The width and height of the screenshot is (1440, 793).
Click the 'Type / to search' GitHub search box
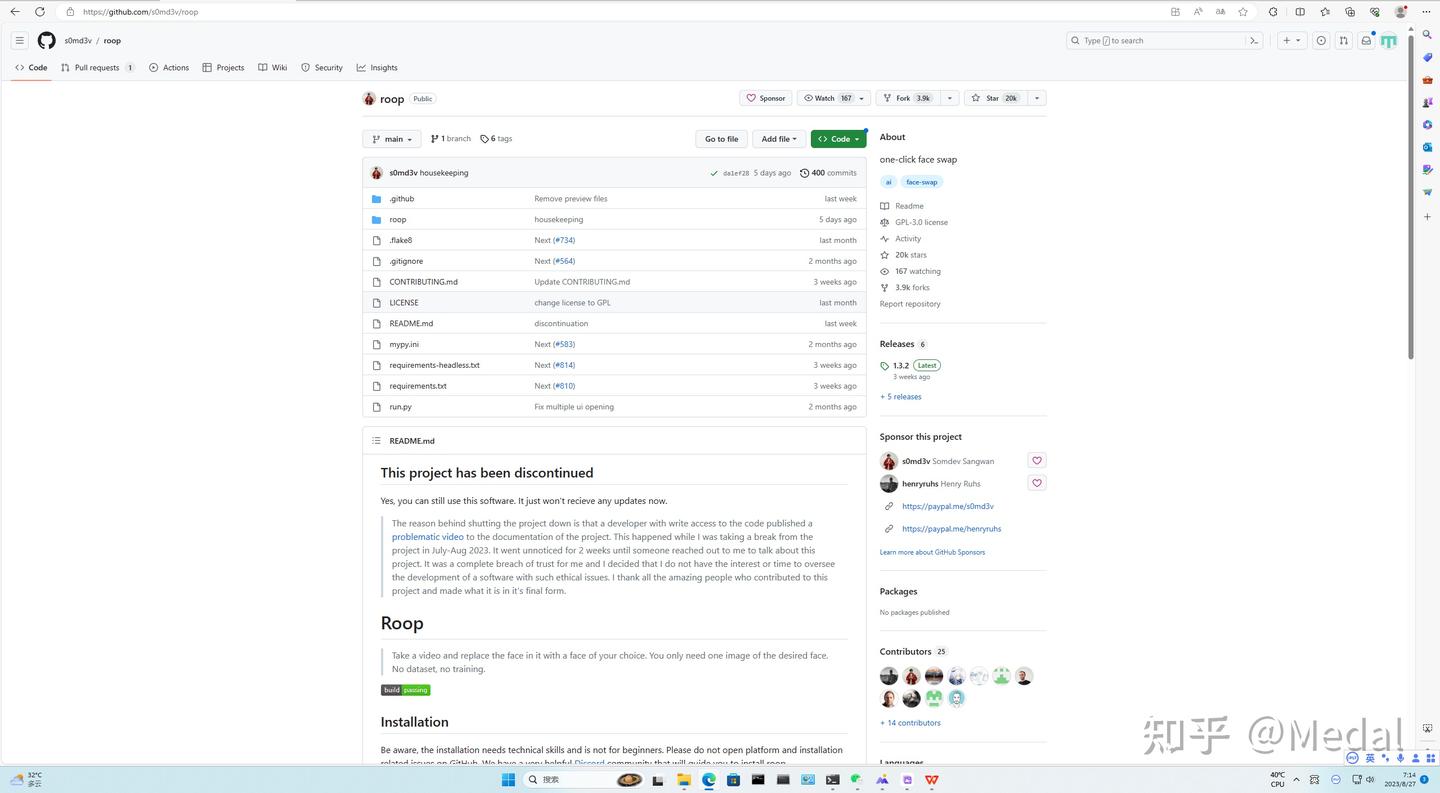(1155, 41)
